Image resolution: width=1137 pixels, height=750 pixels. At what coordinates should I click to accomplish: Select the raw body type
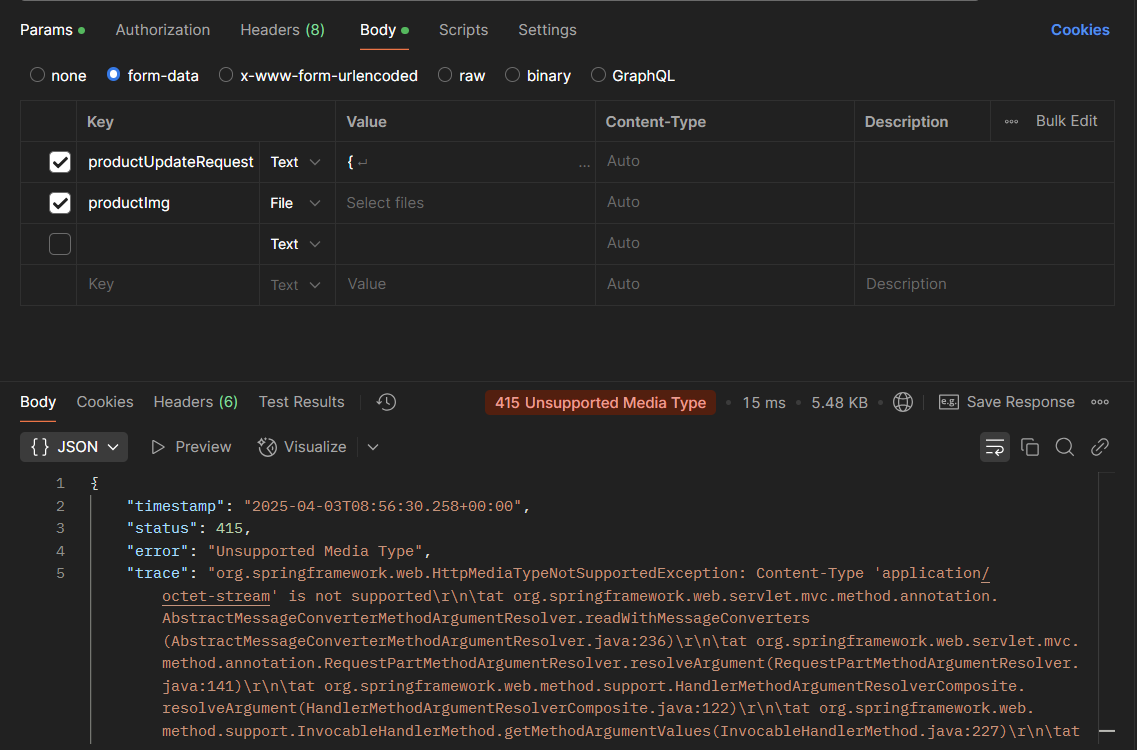pos(445,75)
